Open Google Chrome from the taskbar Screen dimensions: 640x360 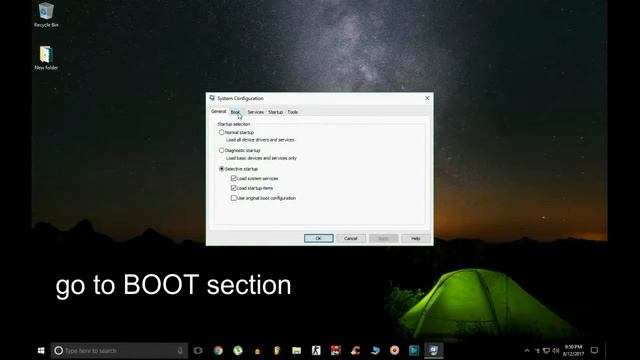coord(218,351)
